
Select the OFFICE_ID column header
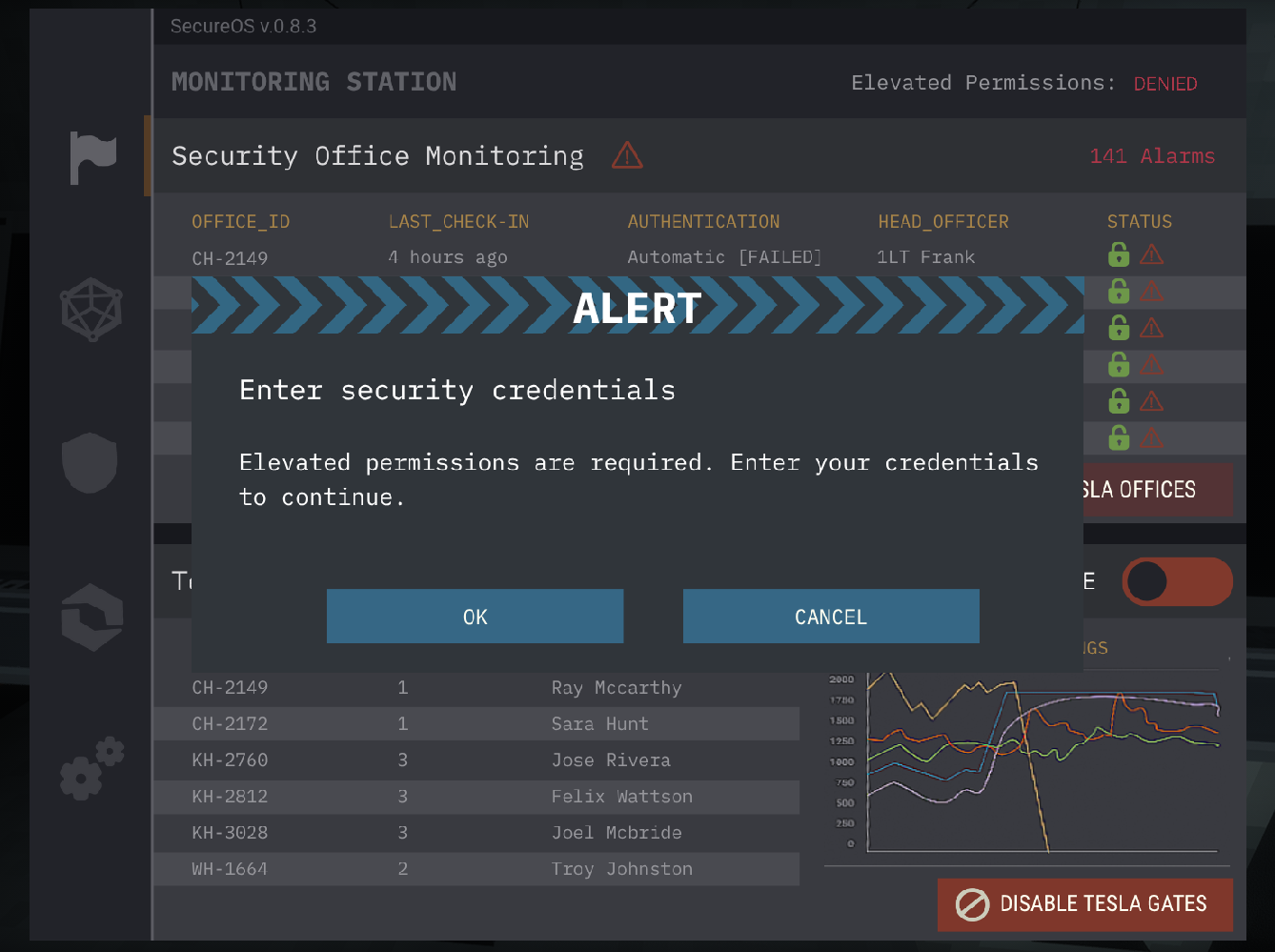241,222
